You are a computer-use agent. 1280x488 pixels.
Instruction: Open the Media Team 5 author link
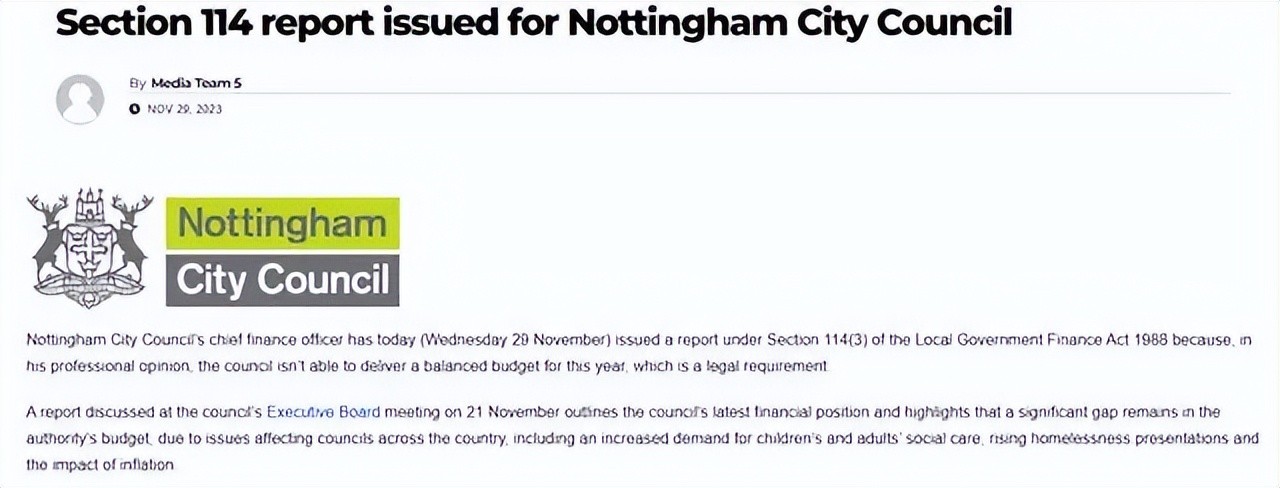[x=196, y=83]
